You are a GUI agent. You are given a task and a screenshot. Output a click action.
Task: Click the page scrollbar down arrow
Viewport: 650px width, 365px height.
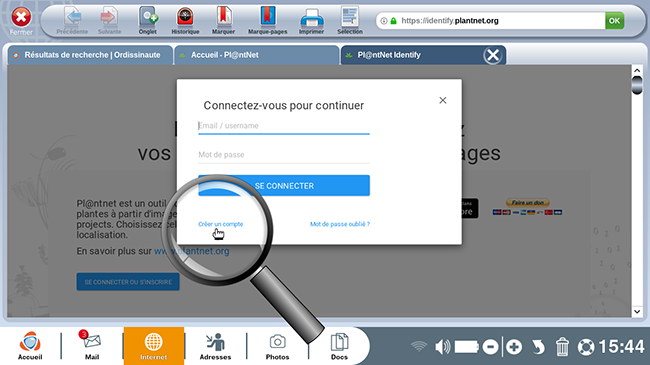pos(637,311)
